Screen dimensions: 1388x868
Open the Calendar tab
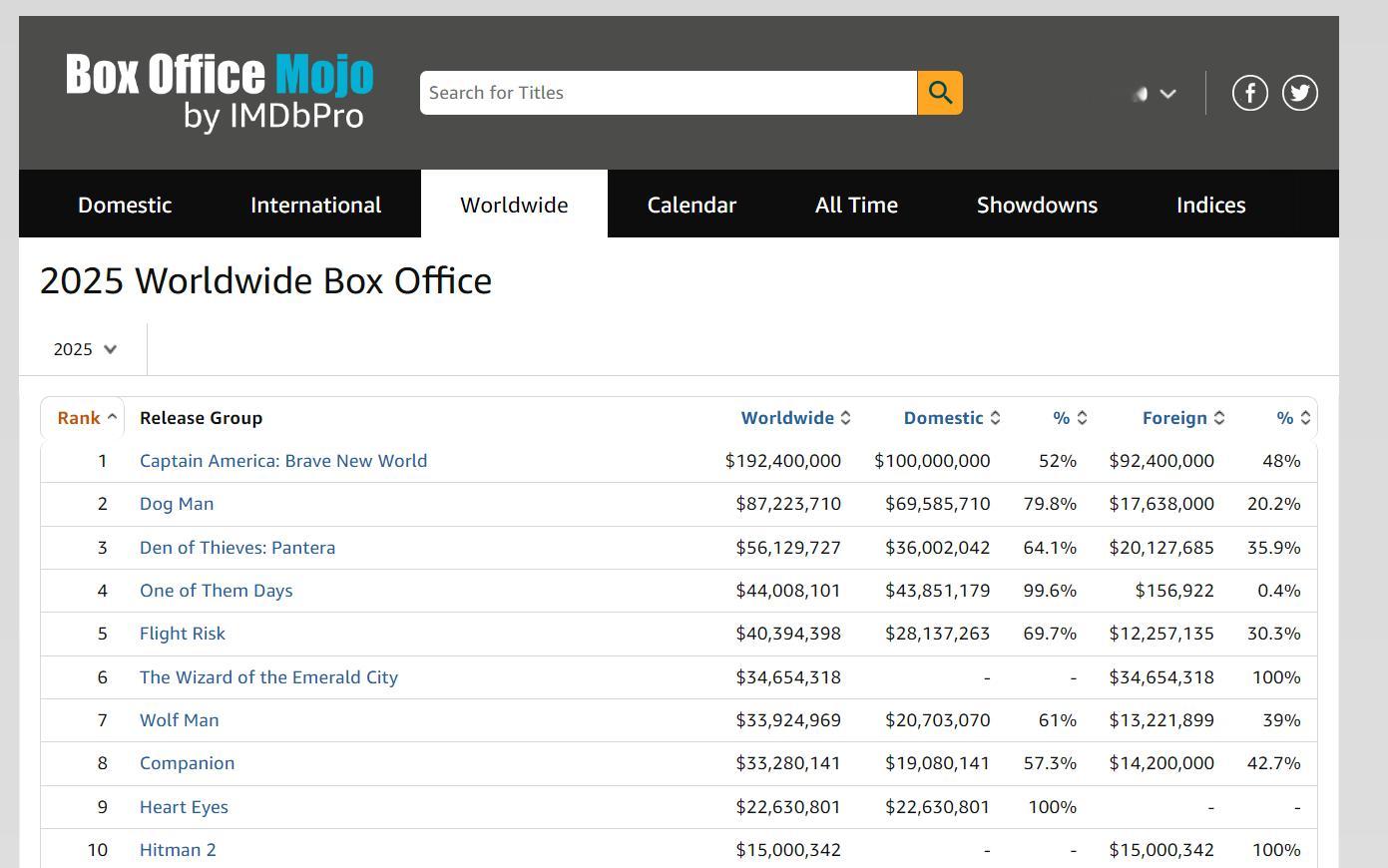[x=692, y=205]
